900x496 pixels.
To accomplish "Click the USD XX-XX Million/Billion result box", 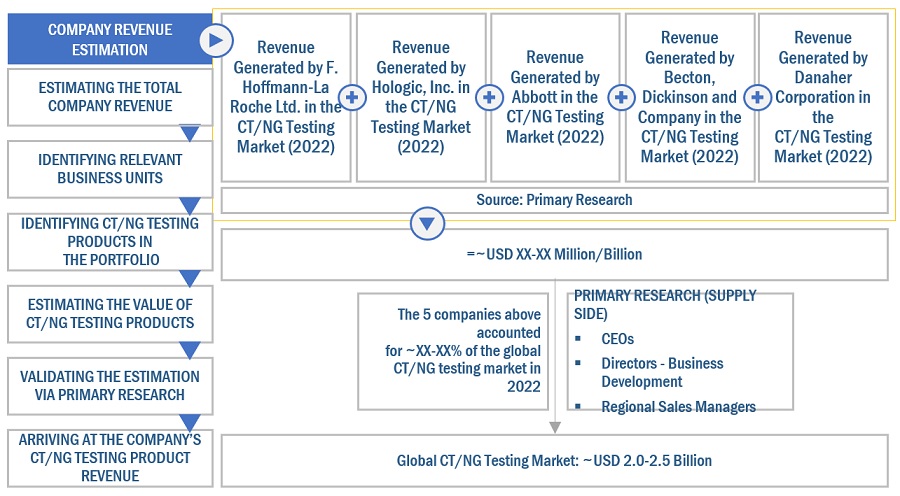I will [x=554, y=254].
